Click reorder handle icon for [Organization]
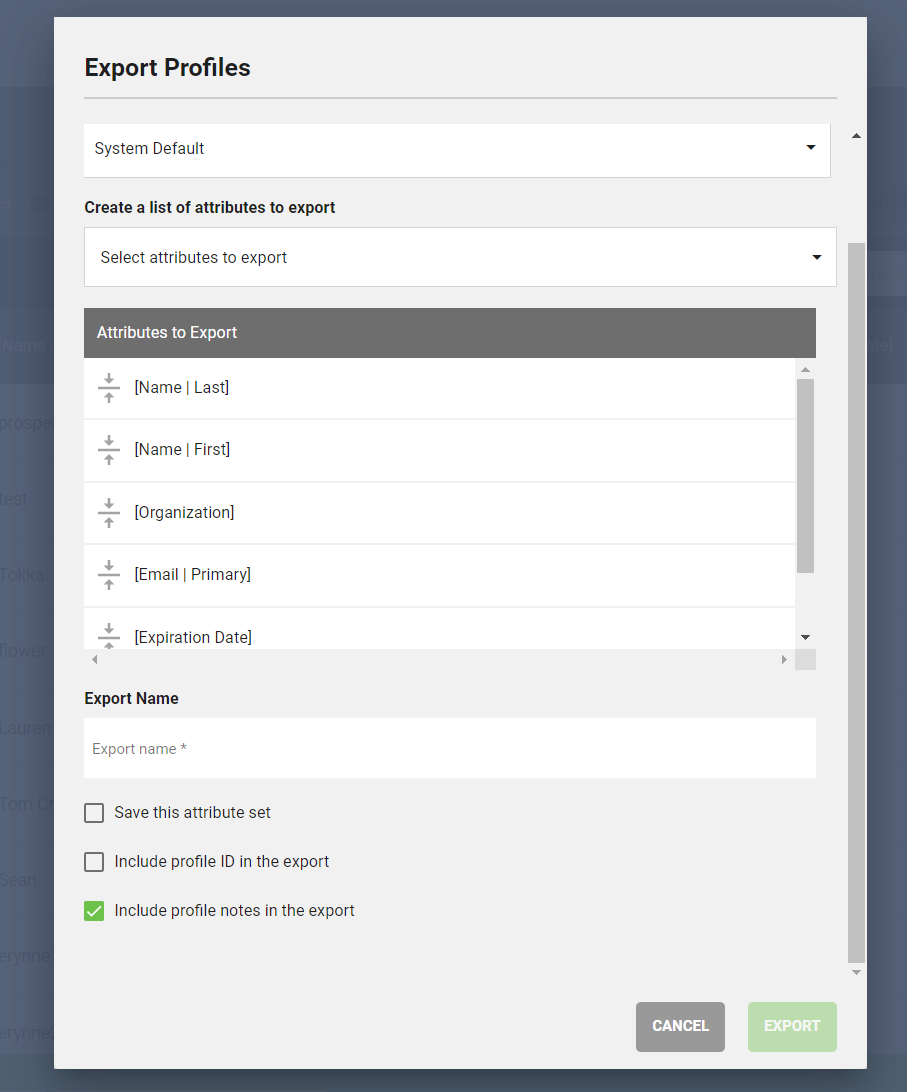The height and width of the screenshot is (1092, 907). point(109,513)
